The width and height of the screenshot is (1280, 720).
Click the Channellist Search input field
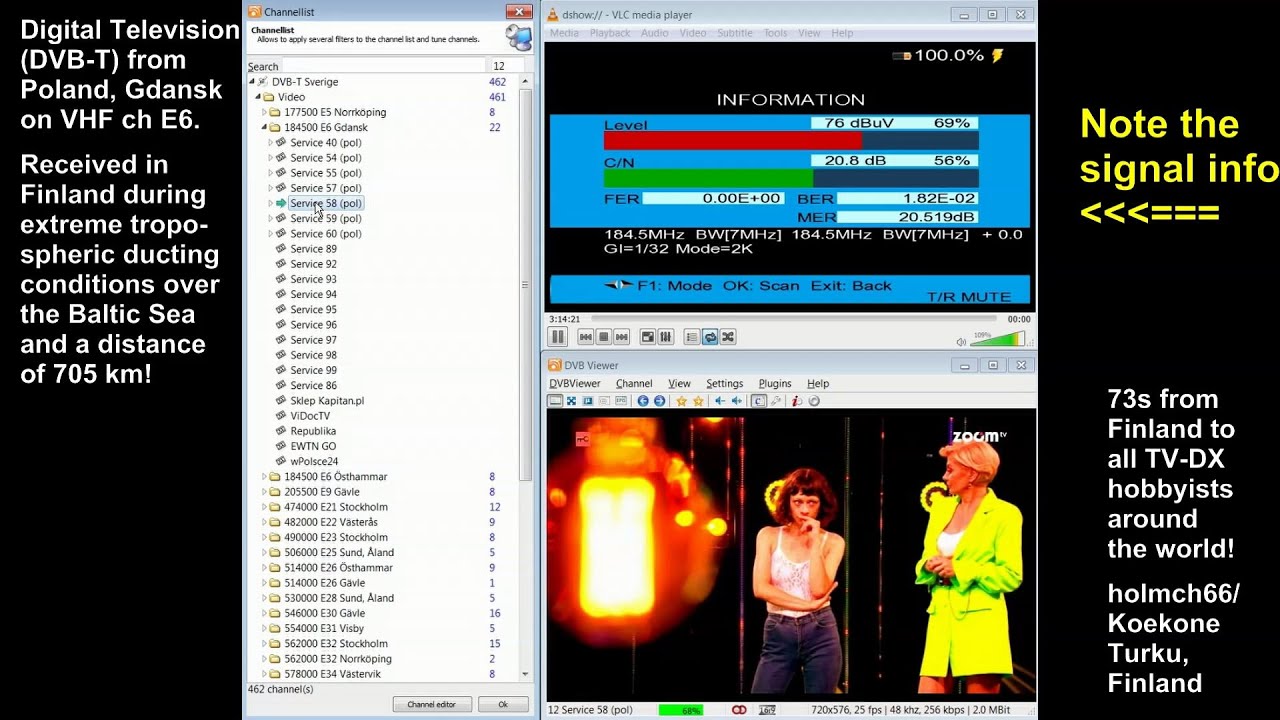pos(383,66)
